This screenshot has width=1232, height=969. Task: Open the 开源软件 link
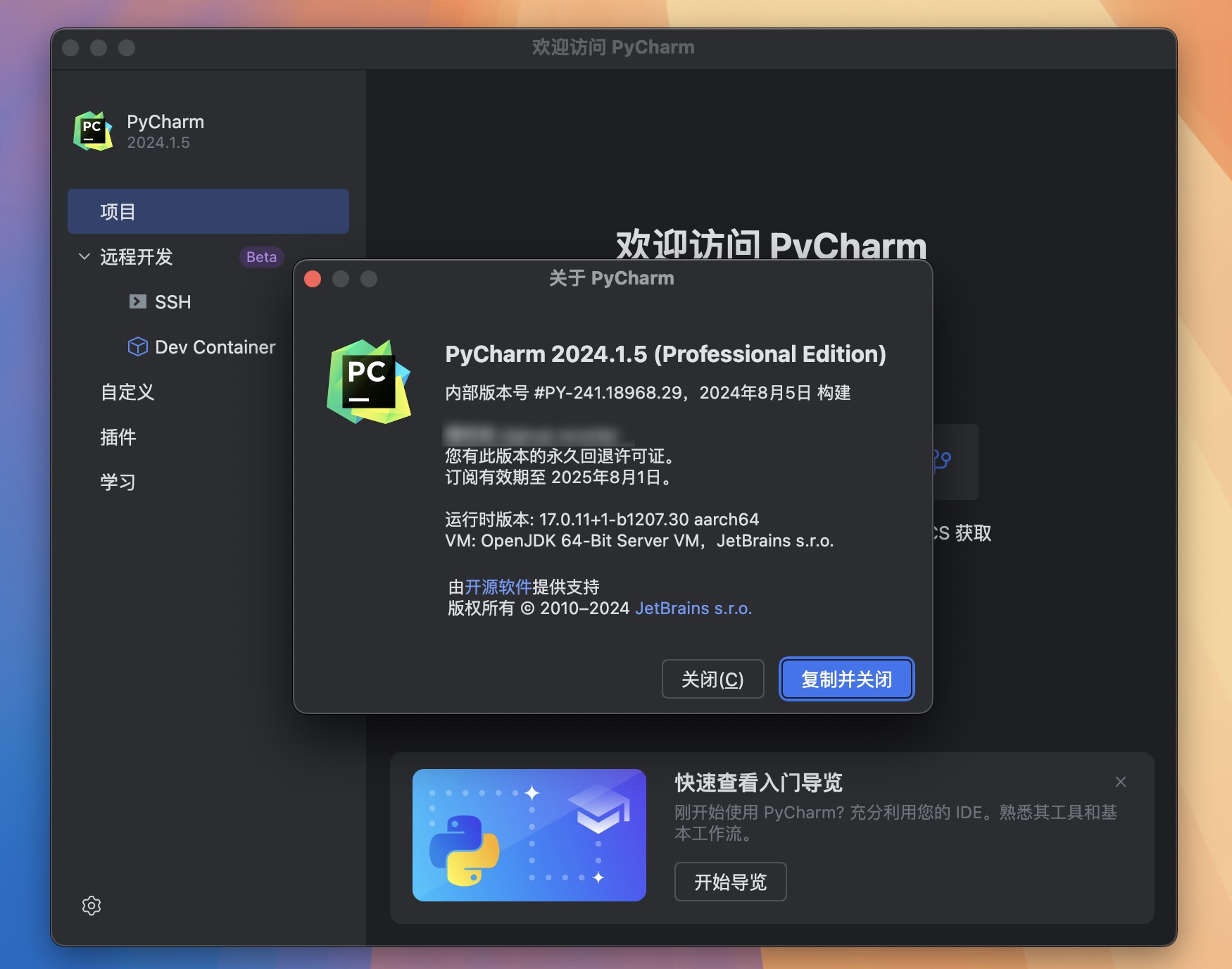(x=498, y=587)
